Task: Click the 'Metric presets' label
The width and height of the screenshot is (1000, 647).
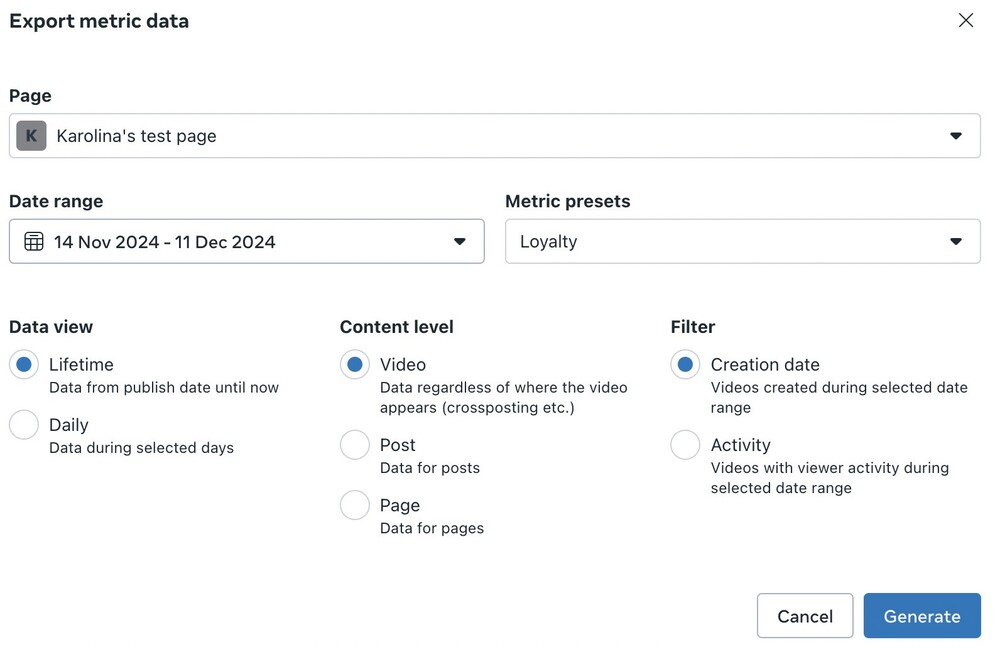Action: pos(568,201)
